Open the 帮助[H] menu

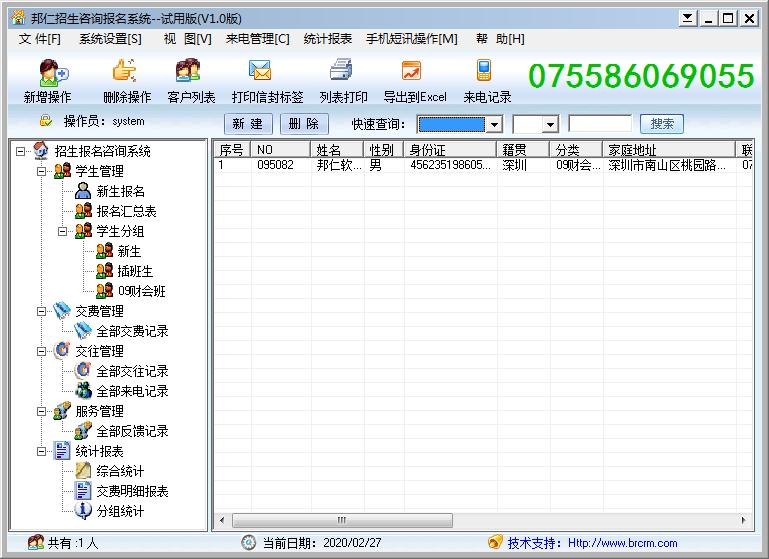click(x=500, y=39)
